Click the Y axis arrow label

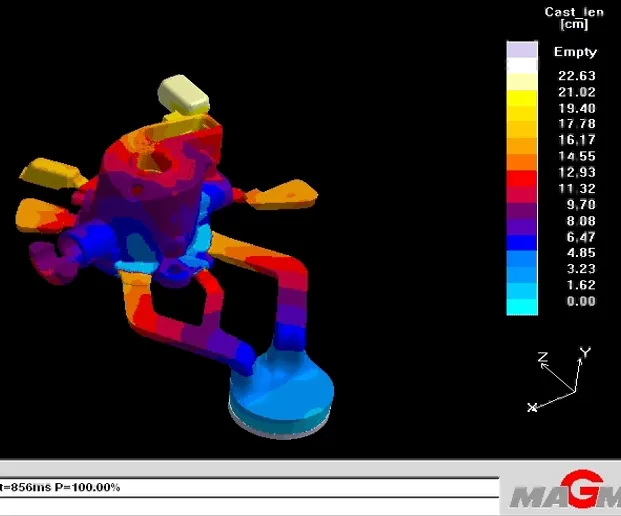click(x=585, y=353)
